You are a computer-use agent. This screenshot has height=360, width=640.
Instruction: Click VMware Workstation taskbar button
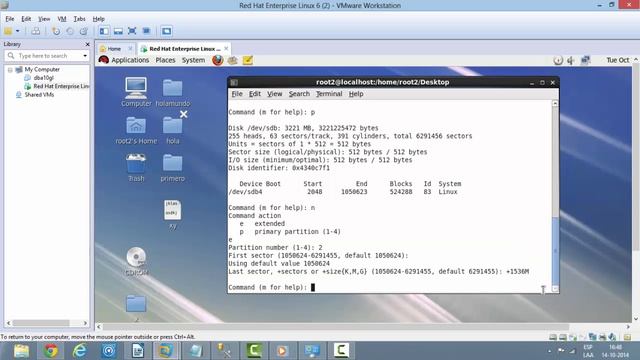click(166, 351)
